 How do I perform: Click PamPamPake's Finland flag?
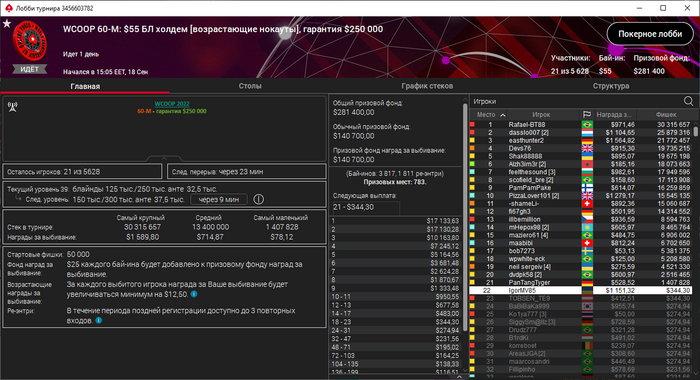click(587, 188)
